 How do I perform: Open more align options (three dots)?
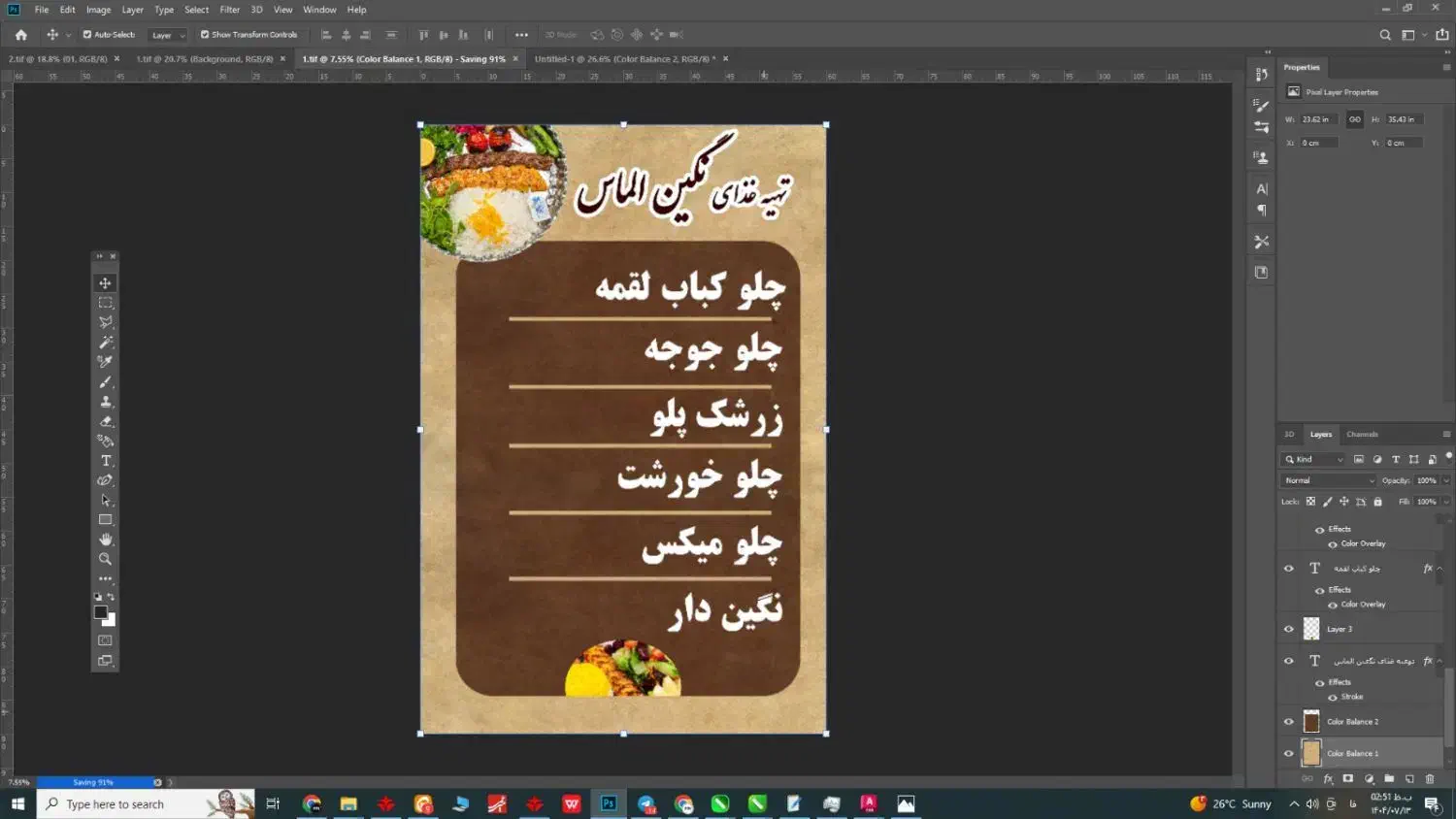[x=521, y=35]
